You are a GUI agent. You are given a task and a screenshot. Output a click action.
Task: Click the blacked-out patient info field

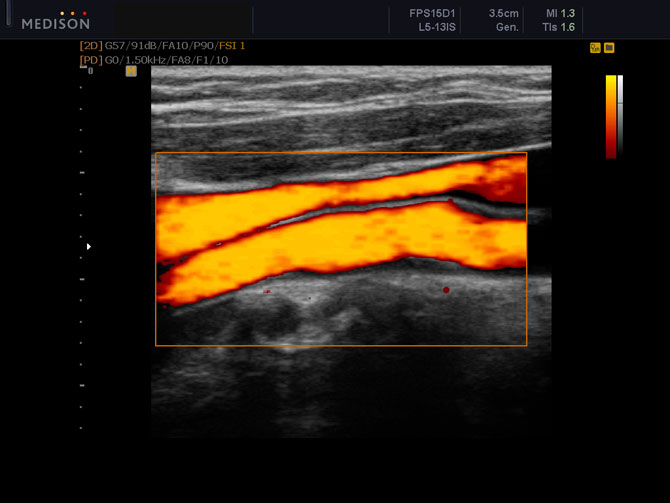click(x=182, y=19)
